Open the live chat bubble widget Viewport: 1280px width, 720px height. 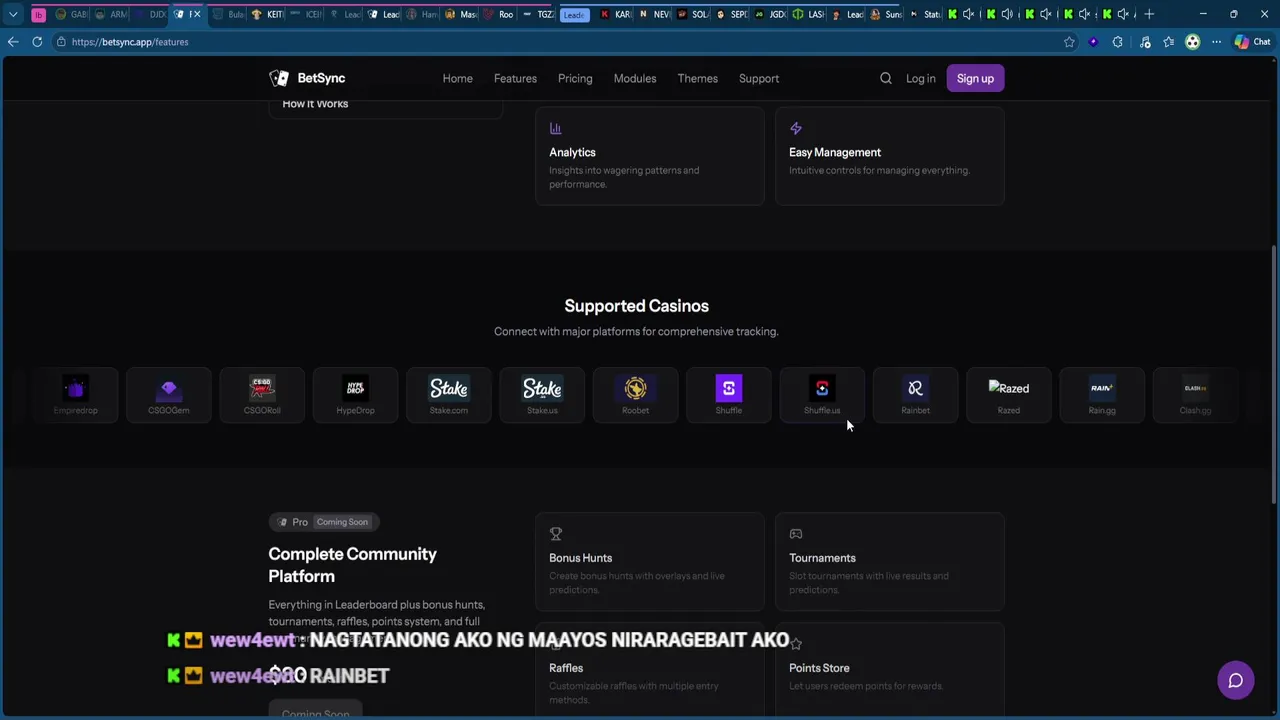tap(1236, 680)
